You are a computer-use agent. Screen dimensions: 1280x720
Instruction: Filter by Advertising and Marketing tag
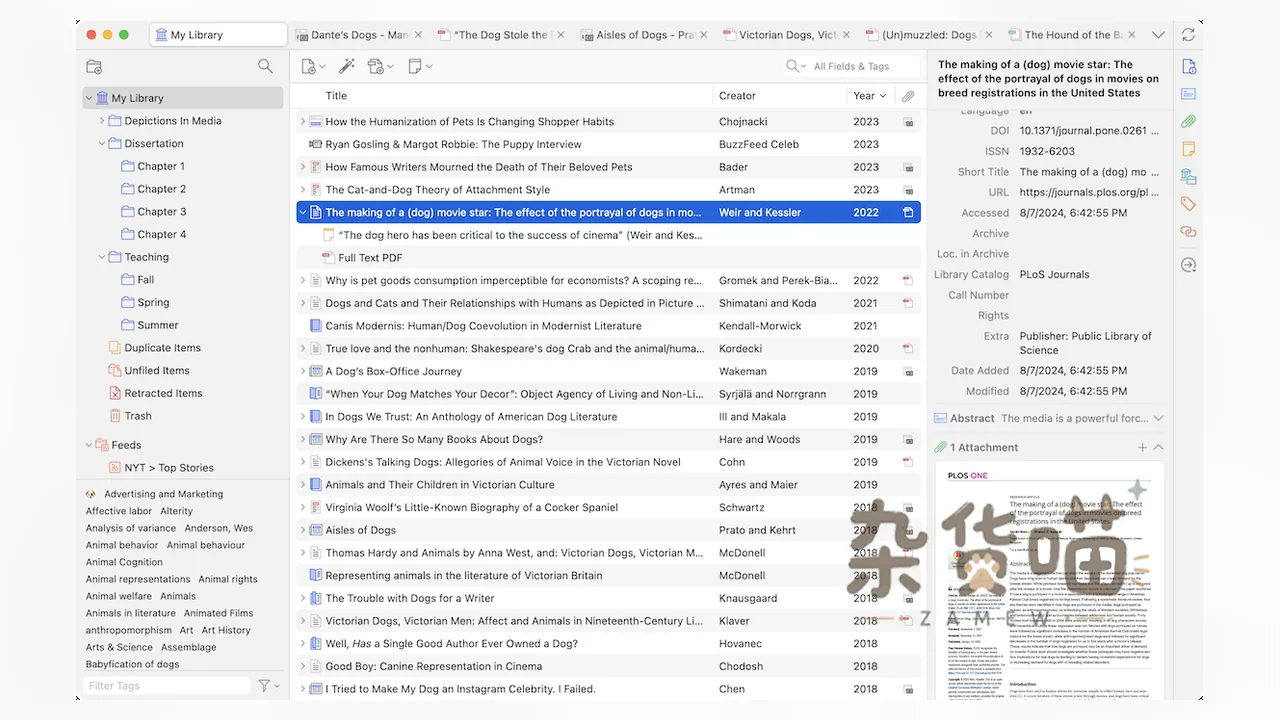(163, 494)
